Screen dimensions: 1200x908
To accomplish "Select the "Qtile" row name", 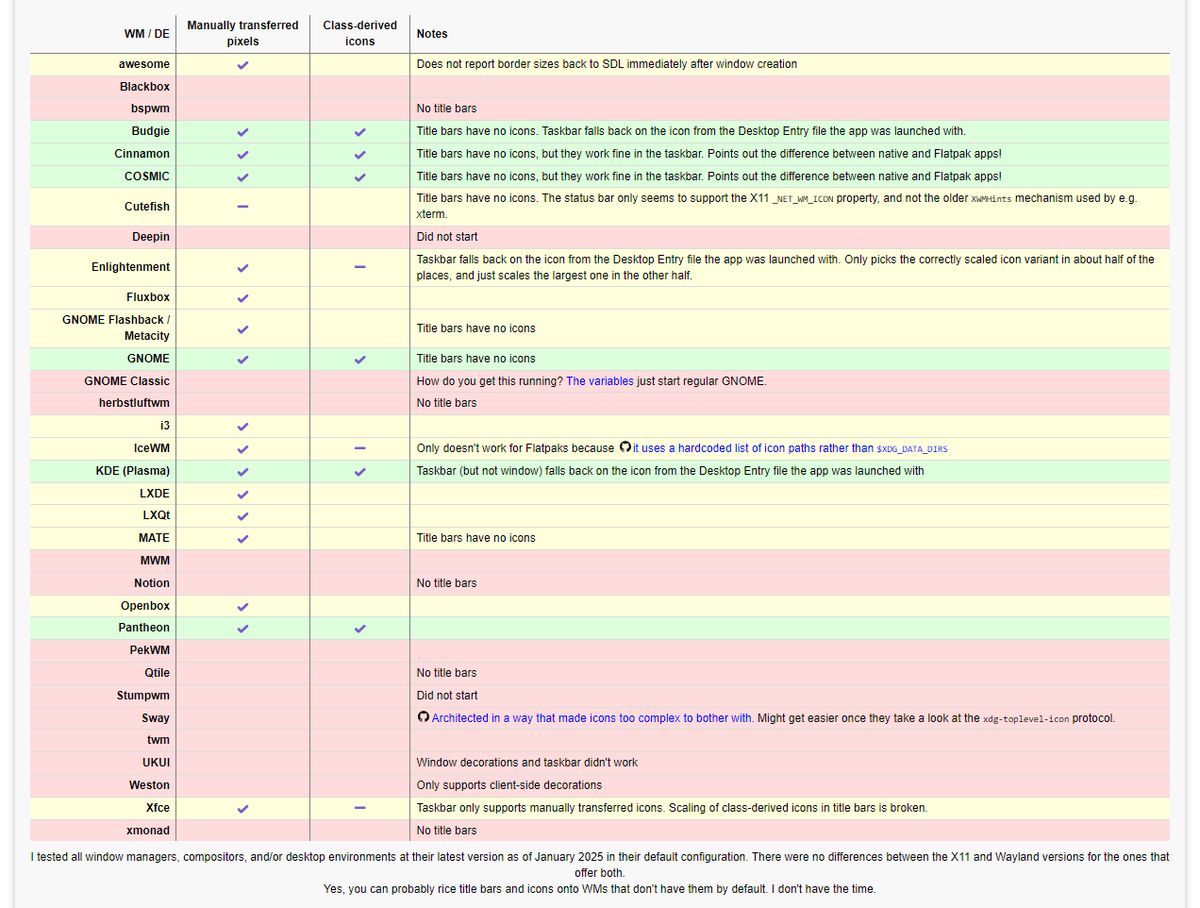I will pos(157,673).
